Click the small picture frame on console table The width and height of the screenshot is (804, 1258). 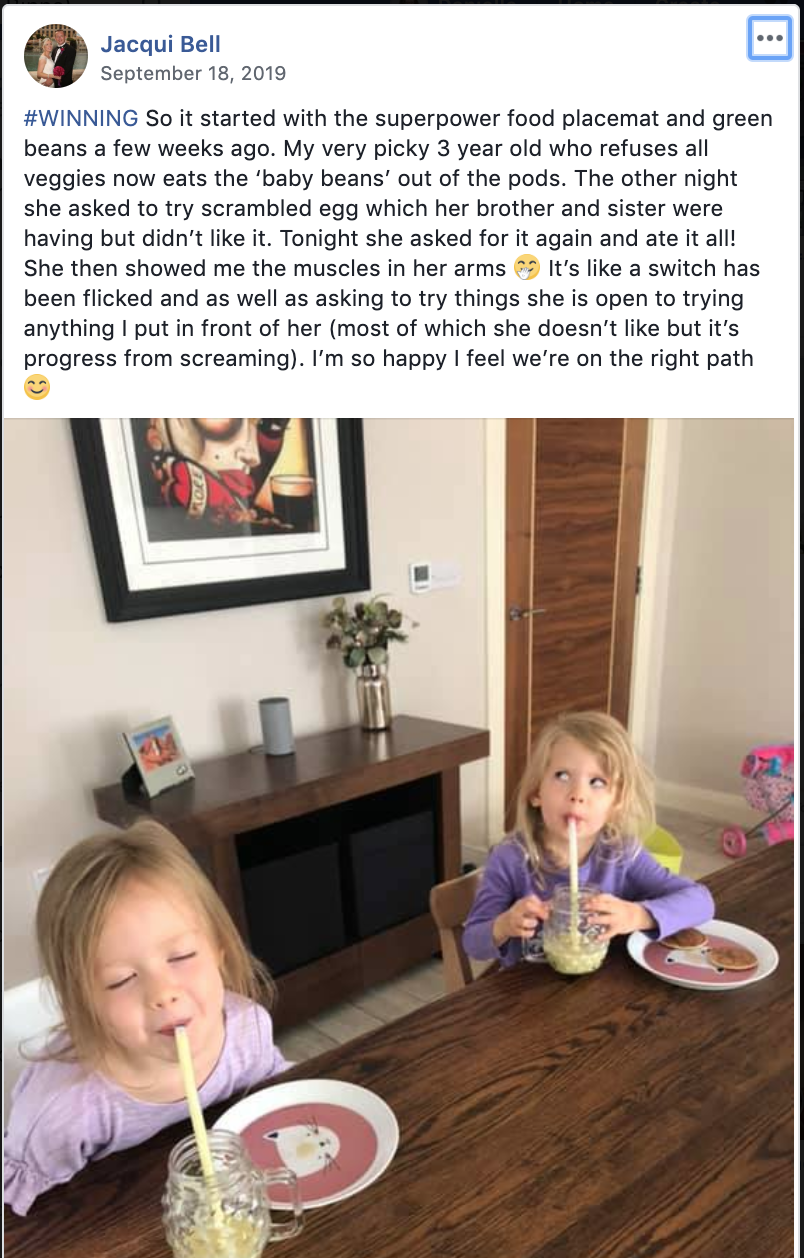point(158,755)
